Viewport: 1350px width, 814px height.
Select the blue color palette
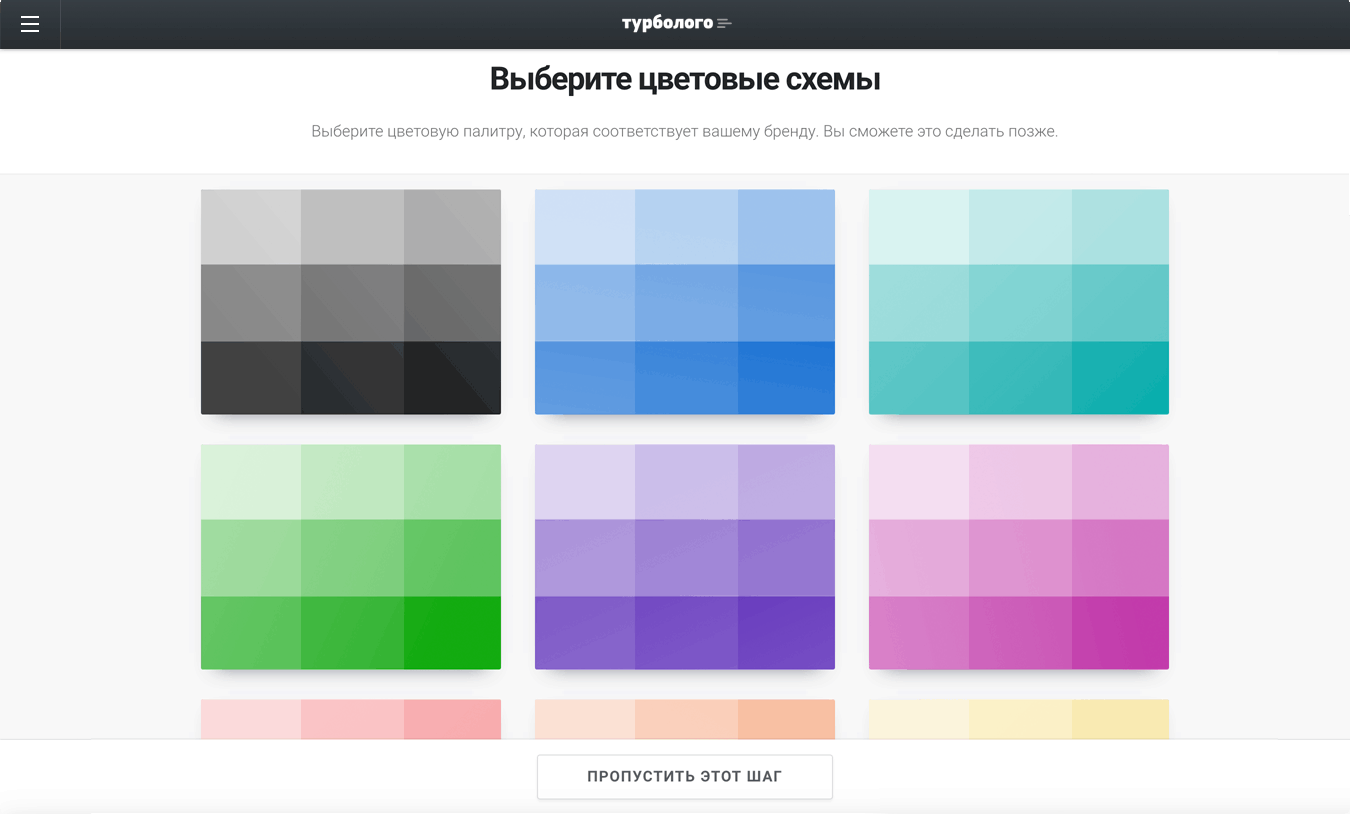(685, 302)
